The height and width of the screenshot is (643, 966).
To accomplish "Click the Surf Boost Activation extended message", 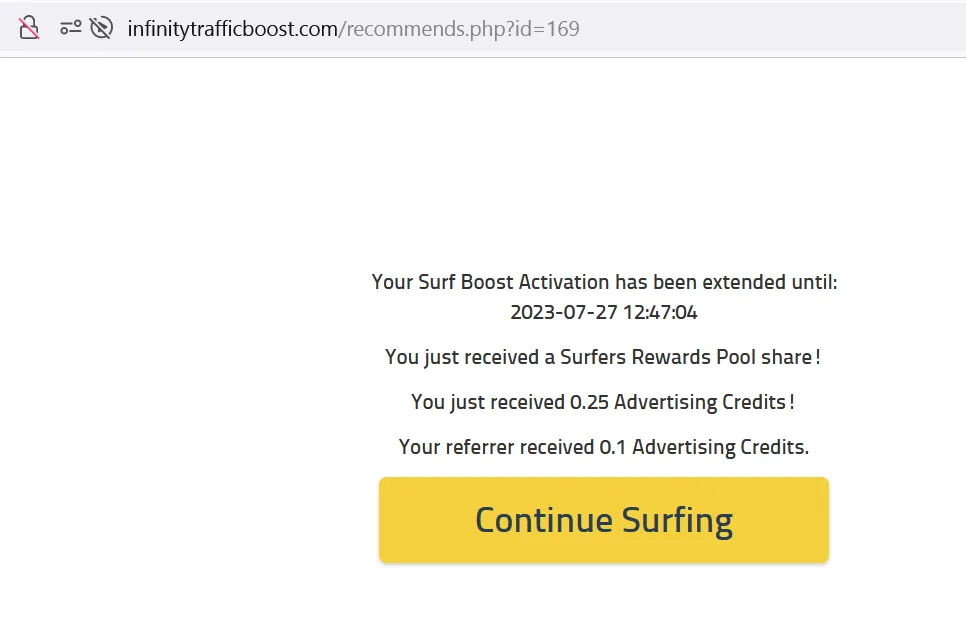I will (x=604, y=282).
